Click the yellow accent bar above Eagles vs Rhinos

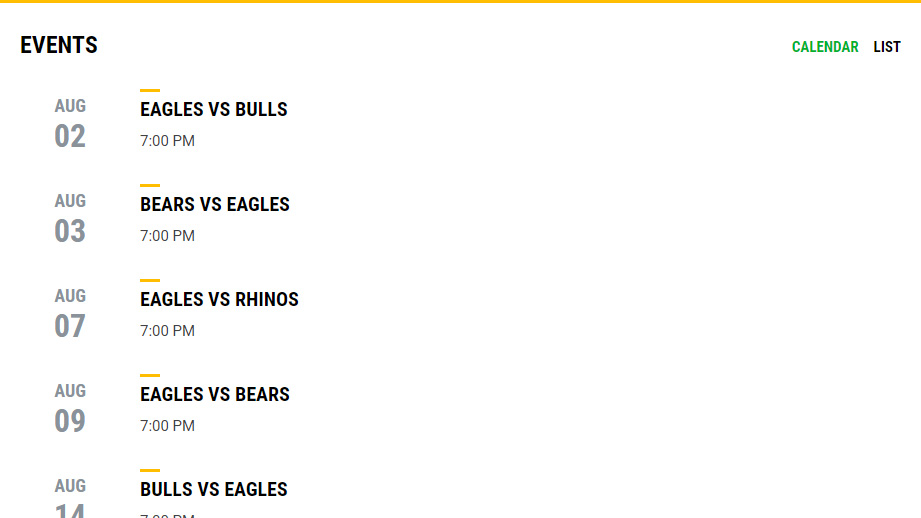tap(150, 280)
